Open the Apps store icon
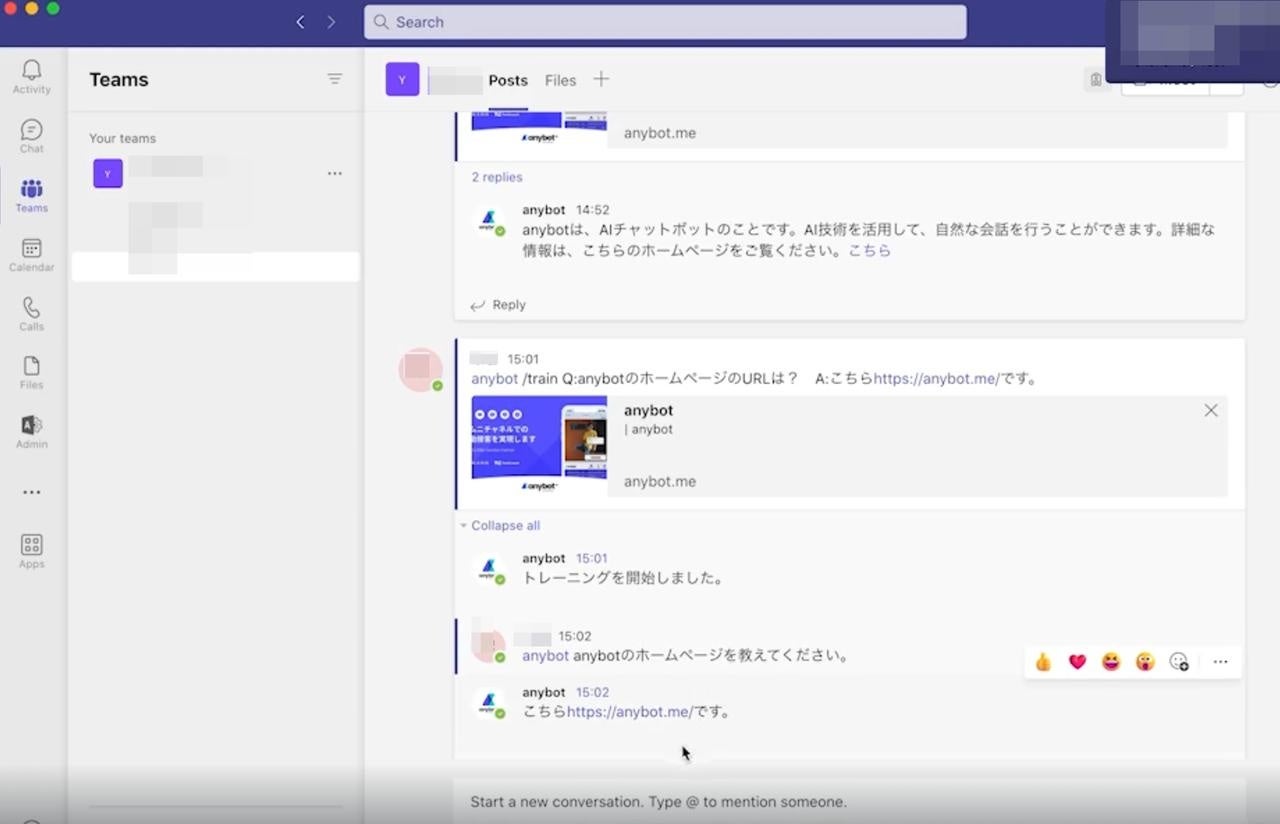This screenshot has width=1280, height=824. 31,550
